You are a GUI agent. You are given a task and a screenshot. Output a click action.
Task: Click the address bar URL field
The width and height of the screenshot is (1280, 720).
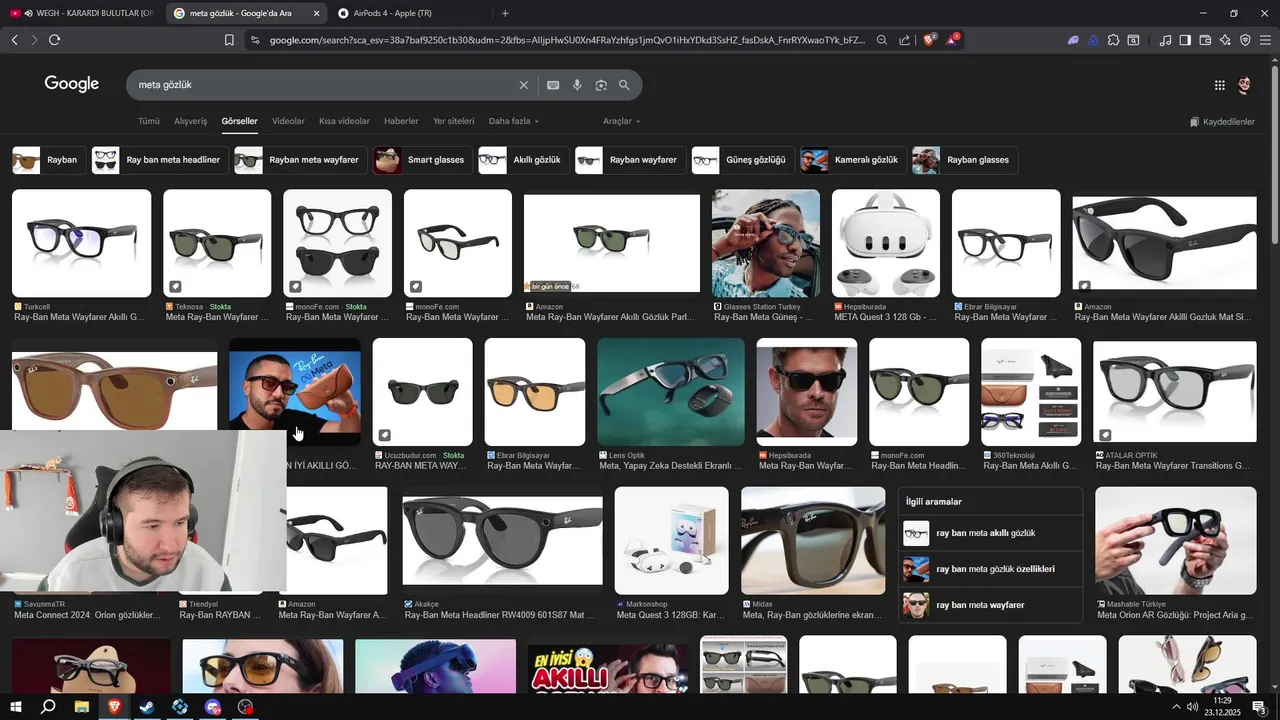click(565, 40)
